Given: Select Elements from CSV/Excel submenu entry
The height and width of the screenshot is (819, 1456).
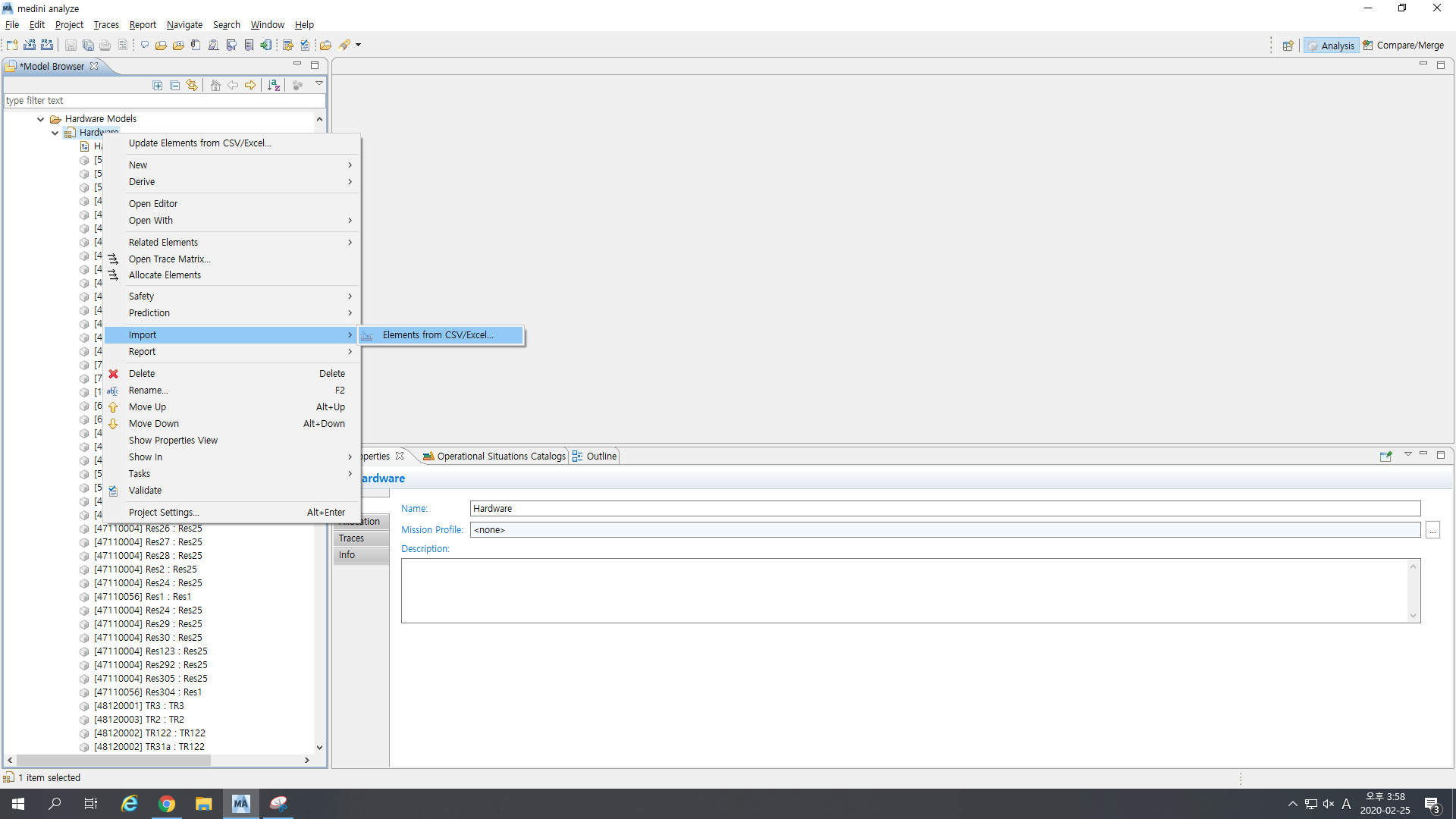Looking at the screenshot, I should (x=438, y=335).
